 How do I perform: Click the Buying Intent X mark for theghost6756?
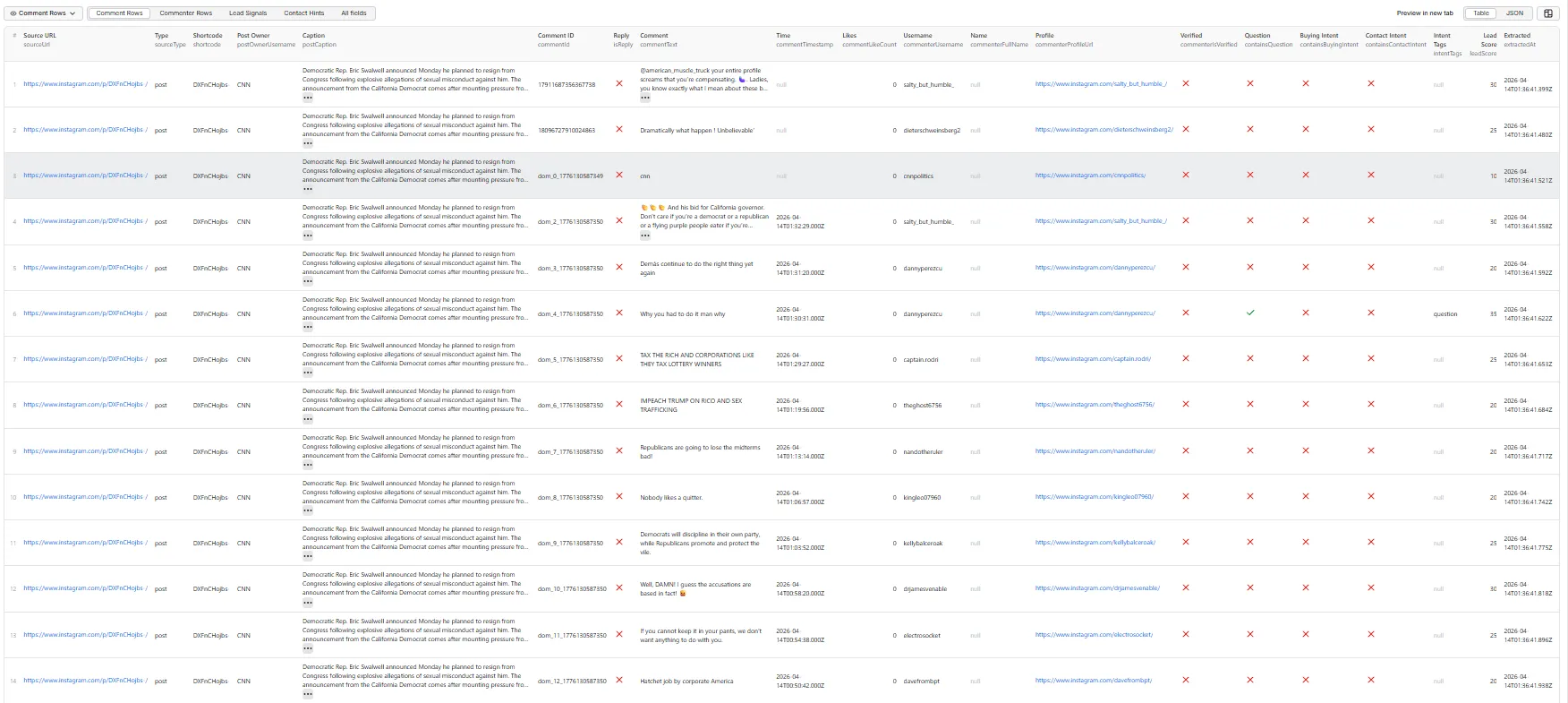(x=1306, y=404)
